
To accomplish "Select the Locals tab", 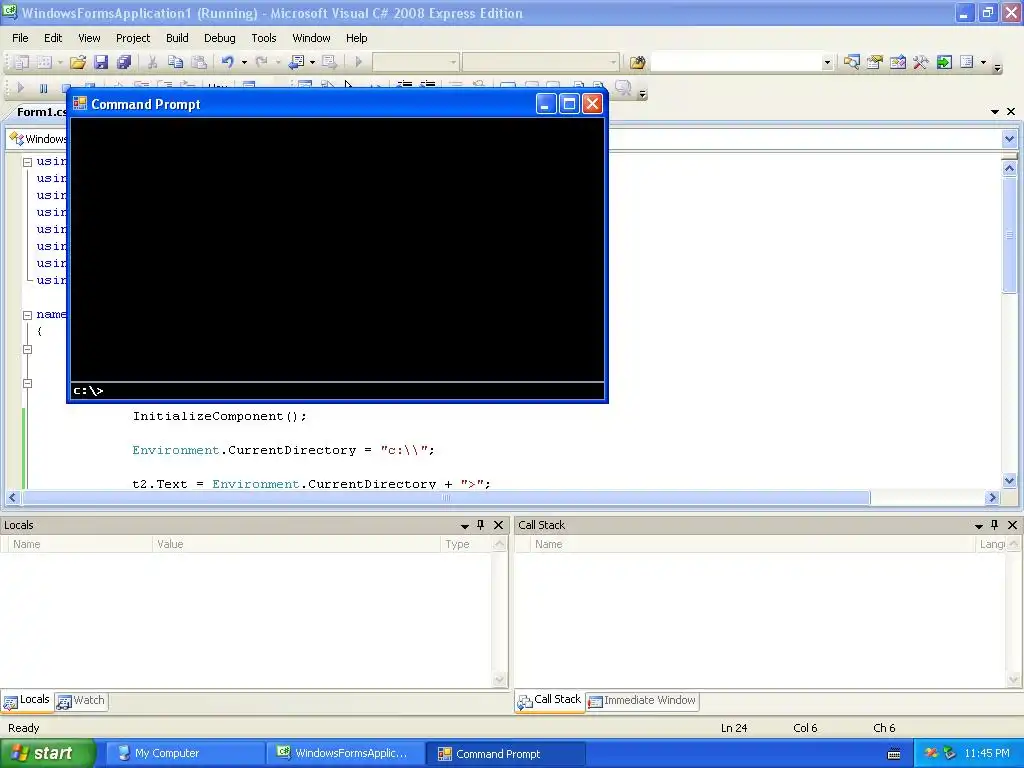I will pos(27,701).
